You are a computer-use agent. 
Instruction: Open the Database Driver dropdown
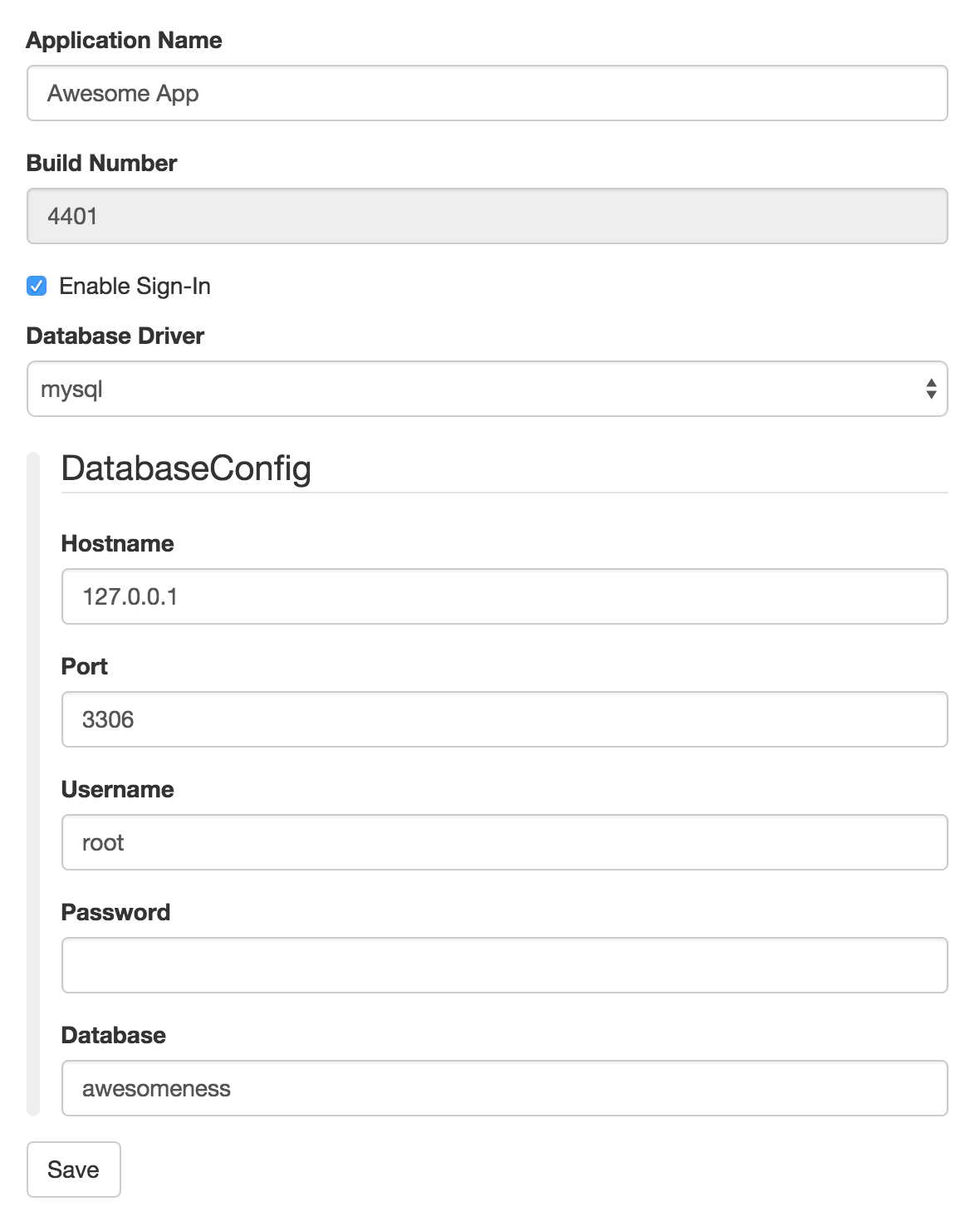tap(488, 389)
